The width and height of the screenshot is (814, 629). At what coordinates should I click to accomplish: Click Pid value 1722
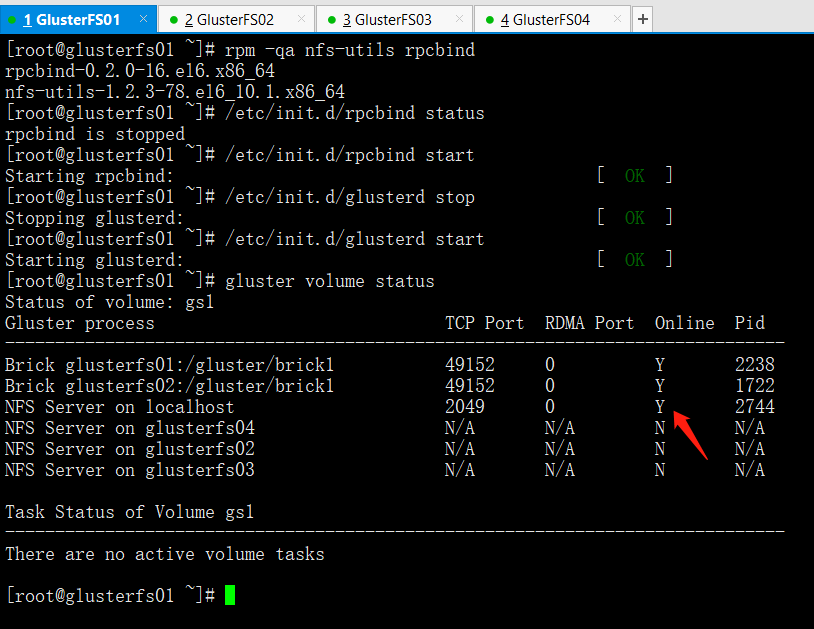point(755,386)
